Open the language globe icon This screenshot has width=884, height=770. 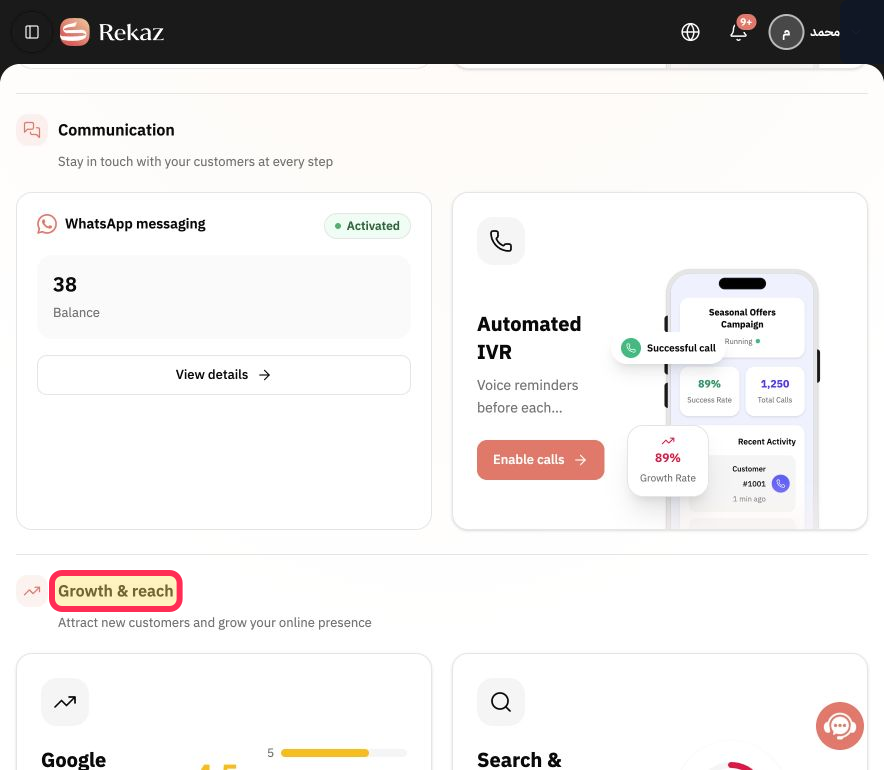pos(690,32)
